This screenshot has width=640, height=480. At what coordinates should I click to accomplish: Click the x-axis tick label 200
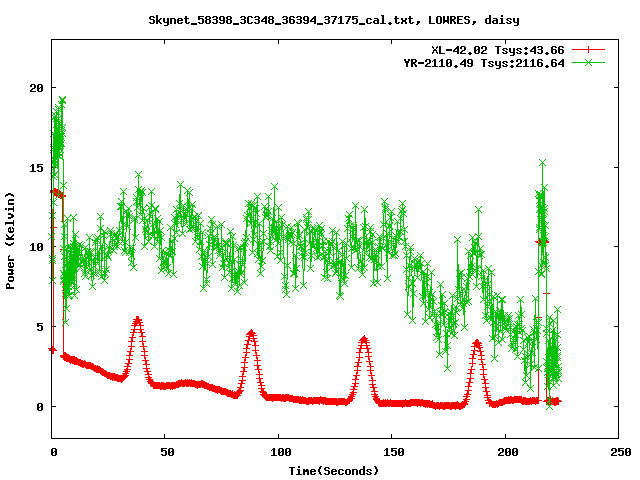(508, 452)
